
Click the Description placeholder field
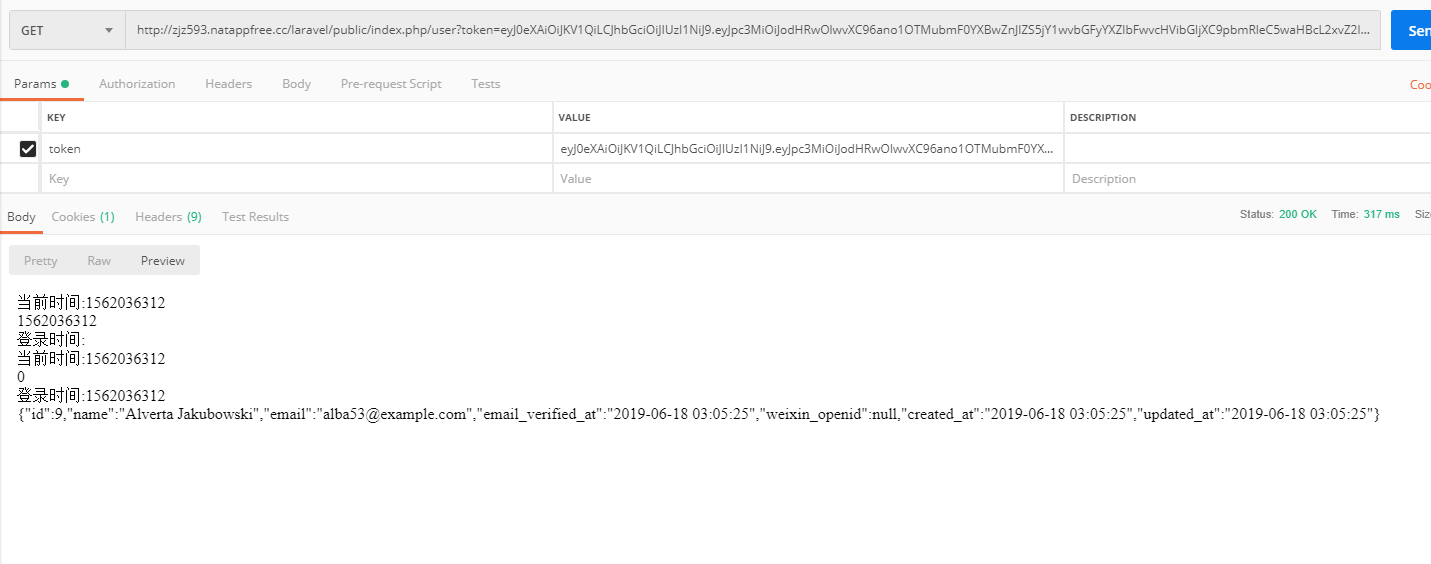pyautogui.click(x=1248, y=179)
